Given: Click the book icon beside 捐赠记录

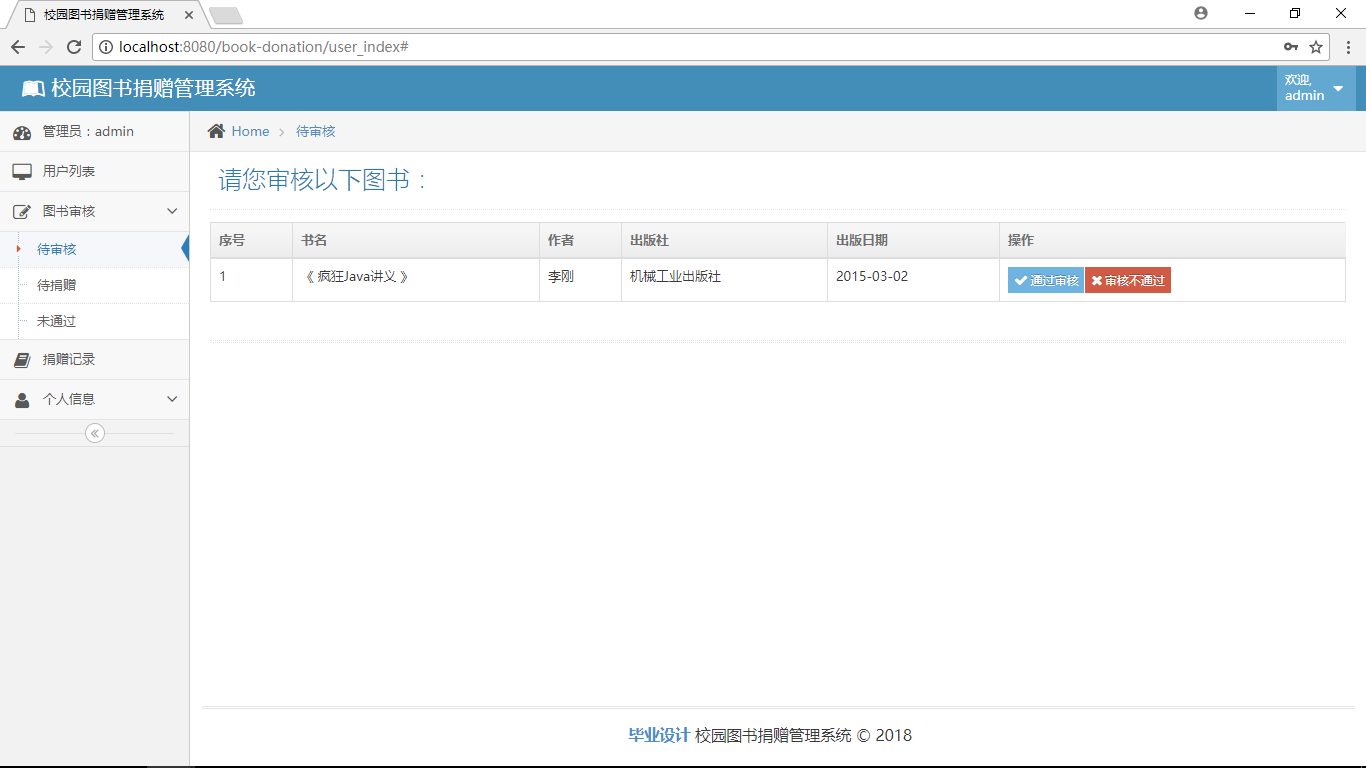Looking at the screenshot, I should coord(22,360).
